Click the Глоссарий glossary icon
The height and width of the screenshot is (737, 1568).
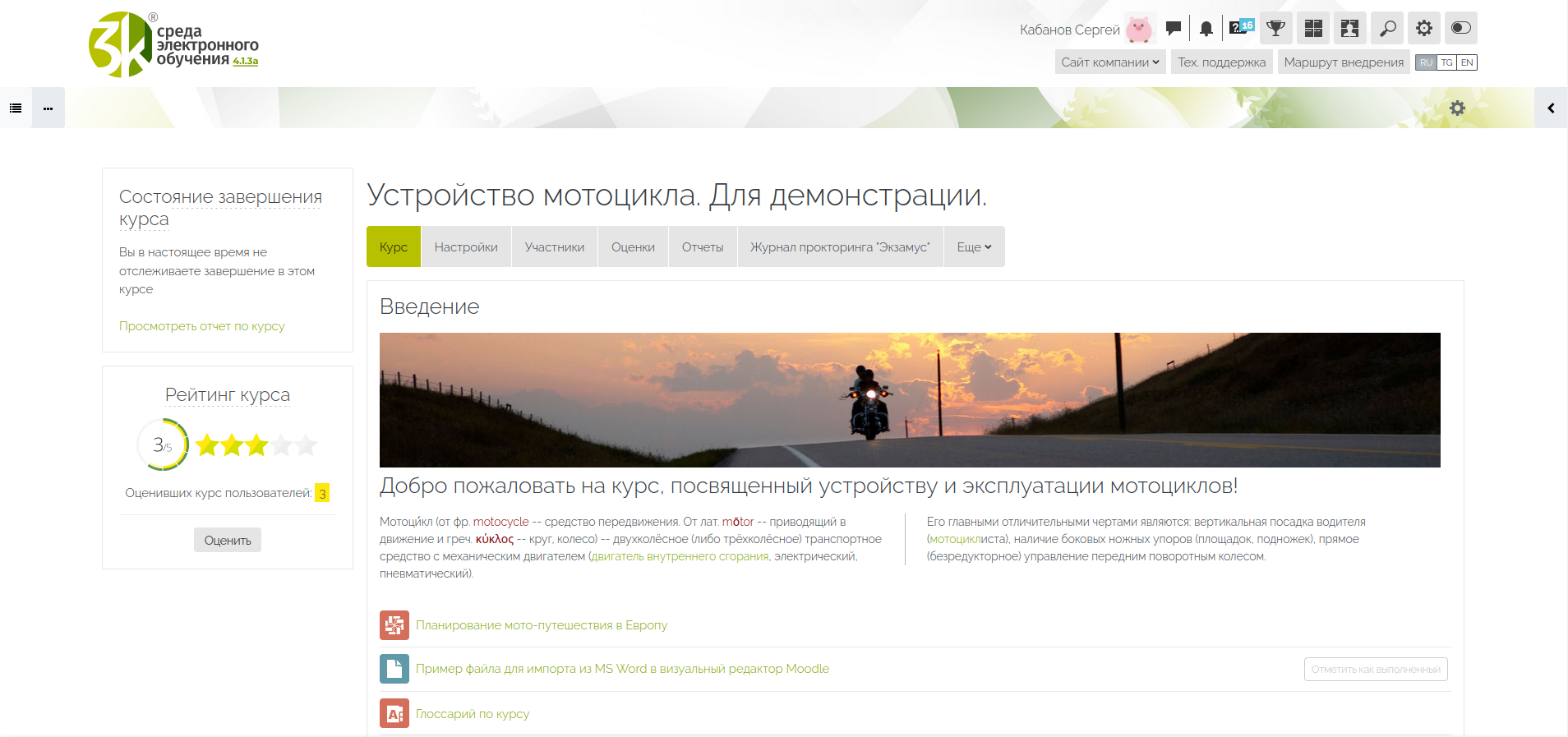tap(394, 713)
